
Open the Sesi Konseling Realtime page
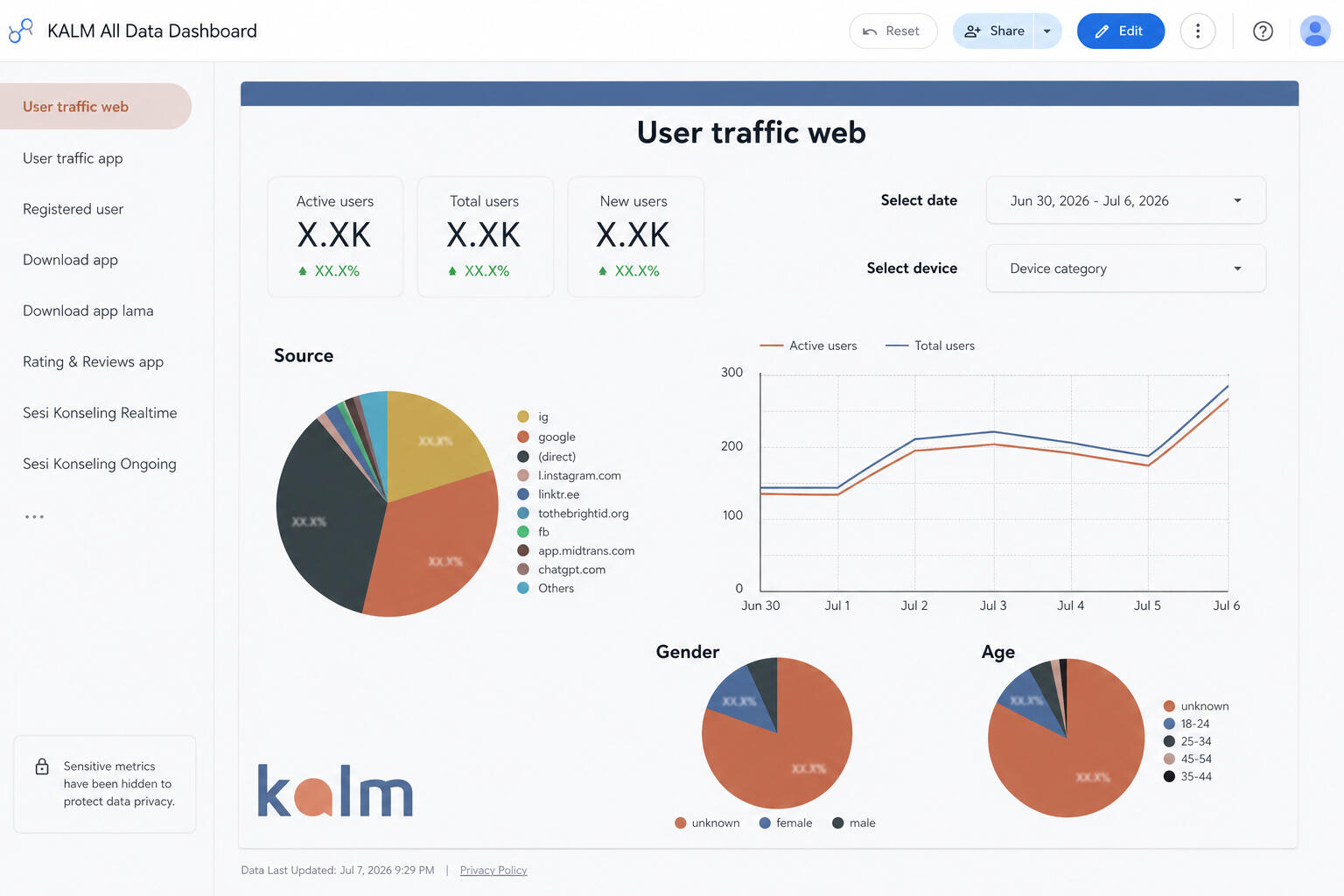100,413
